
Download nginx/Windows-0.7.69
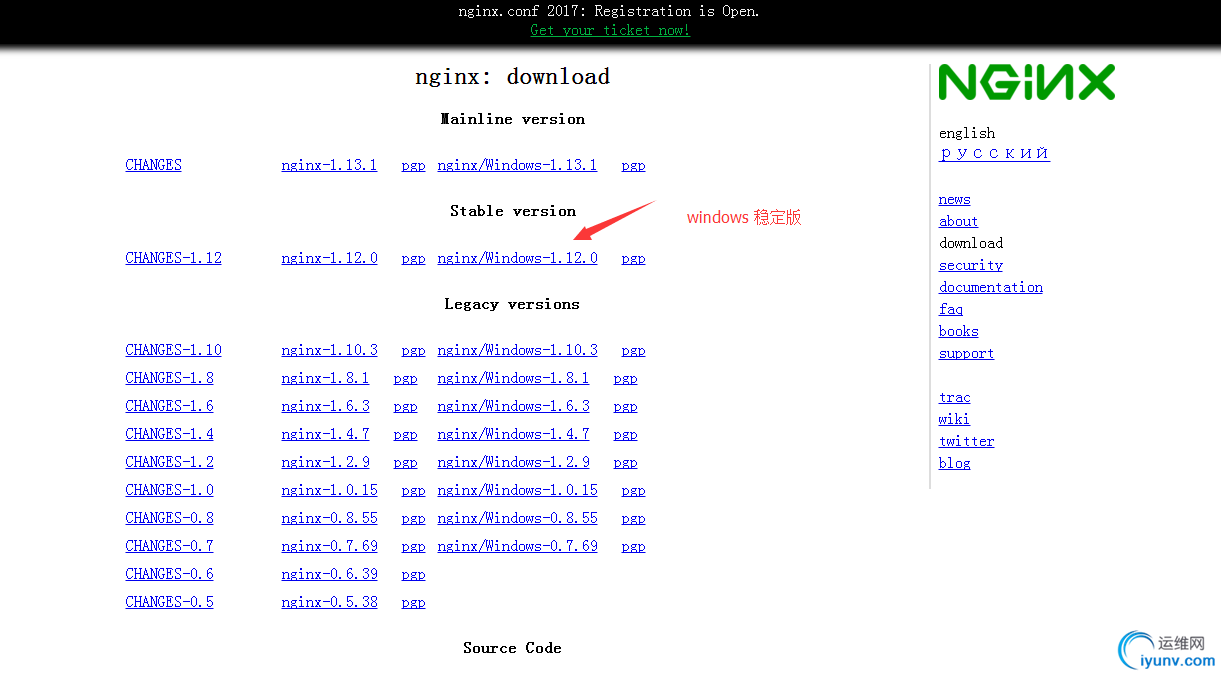(517, 546)
